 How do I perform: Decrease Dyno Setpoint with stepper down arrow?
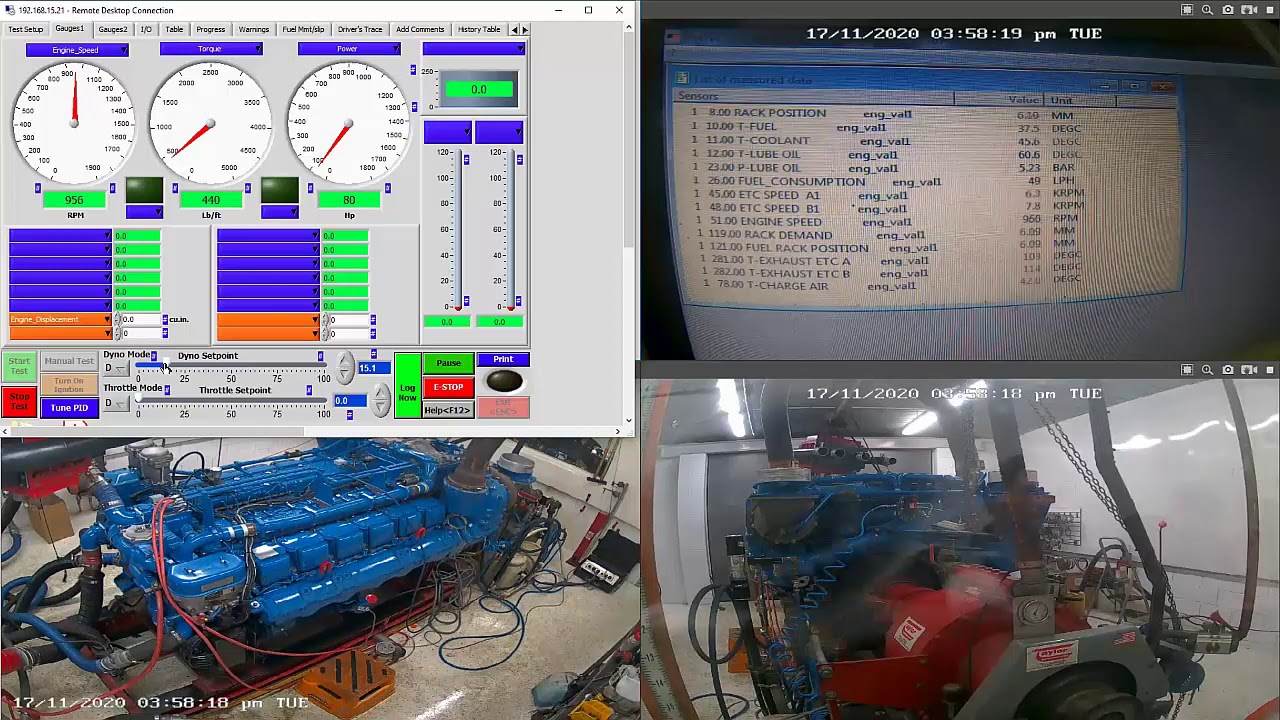pos(346,376)
